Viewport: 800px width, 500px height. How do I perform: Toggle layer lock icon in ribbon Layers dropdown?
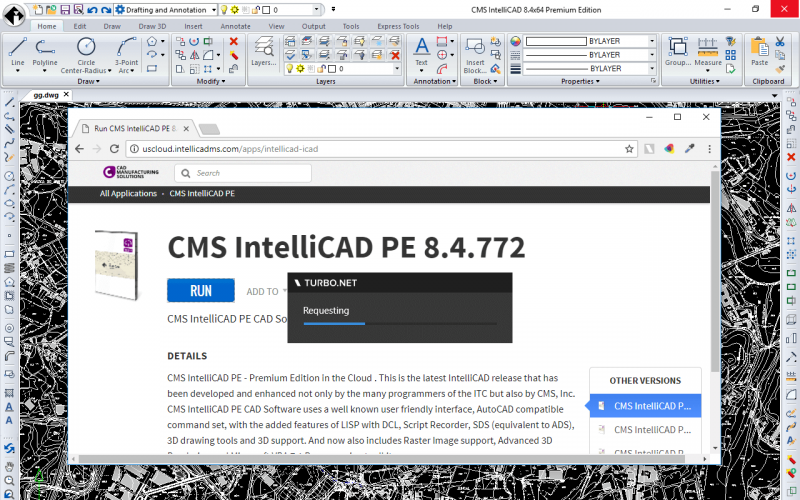tap(321, 68)
